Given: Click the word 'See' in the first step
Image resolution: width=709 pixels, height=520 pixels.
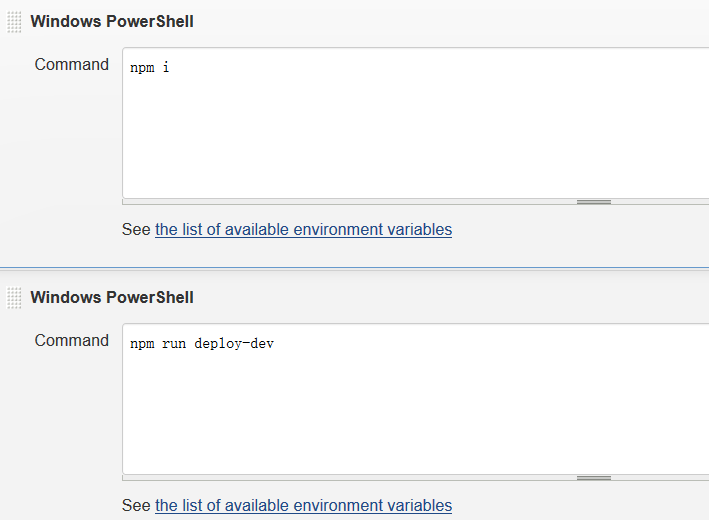Looking at the screenshot, I should point(136,230).
